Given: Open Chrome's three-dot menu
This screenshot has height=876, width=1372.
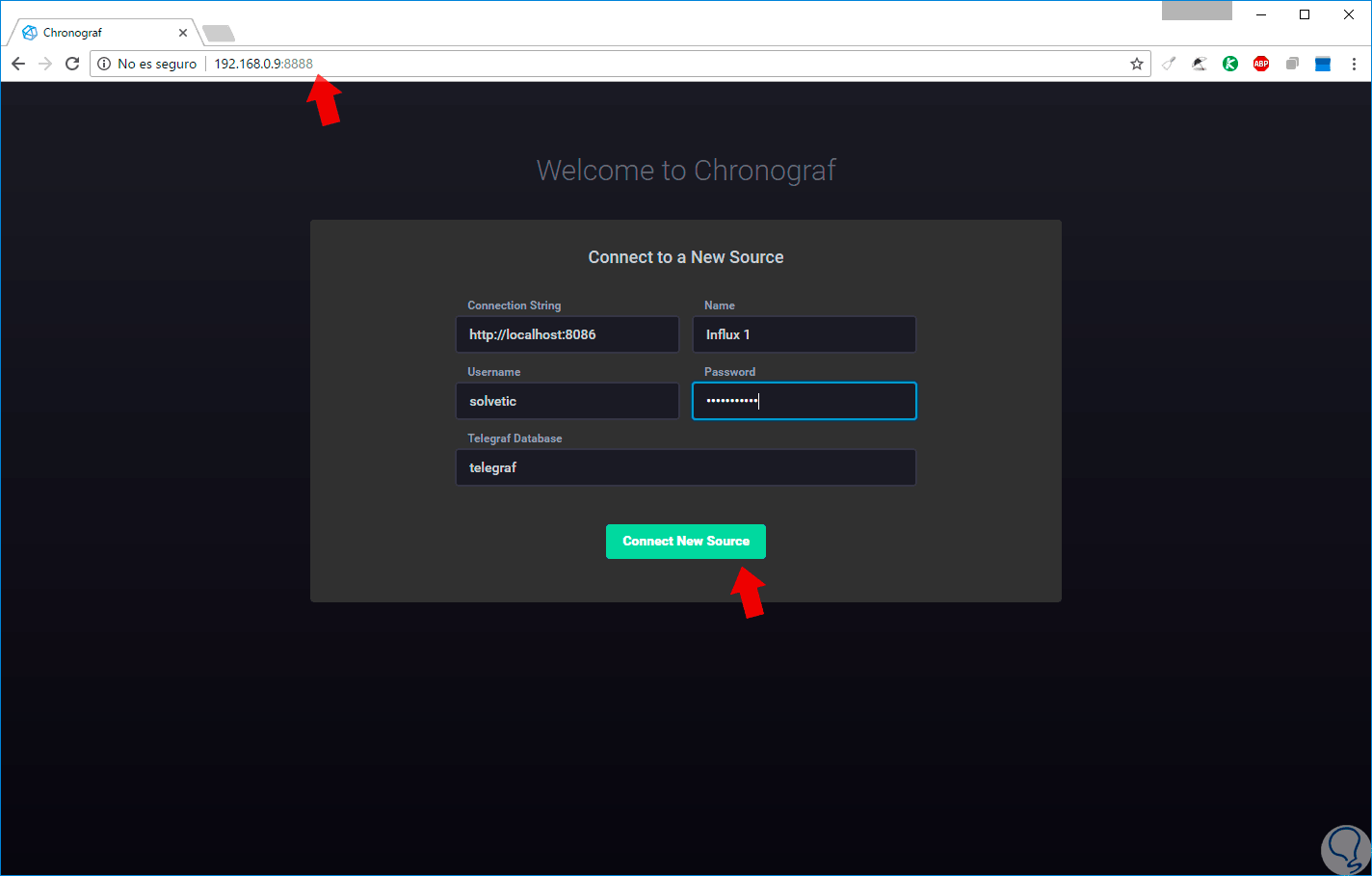Looking at the screenshot, I should pyautogui.click(x=1354, y=64).
